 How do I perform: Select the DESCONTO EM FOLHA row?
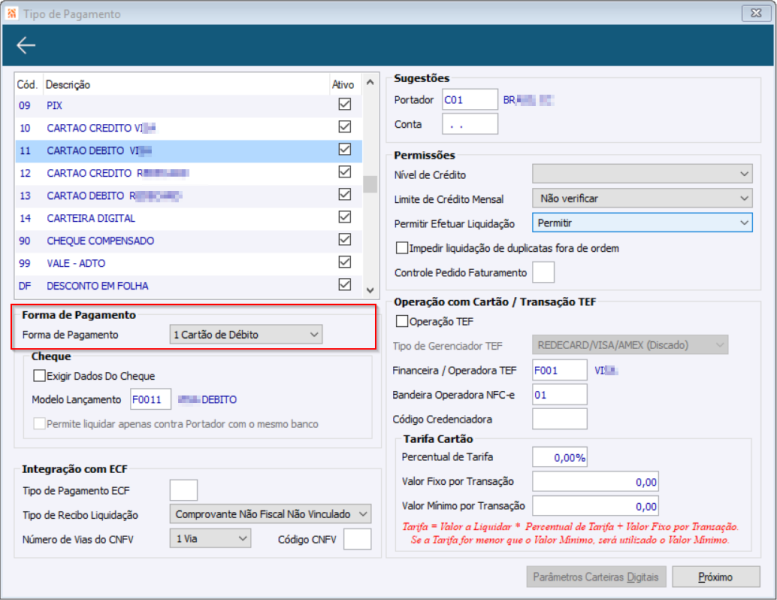pyautogui.click(x=189, y=286)
